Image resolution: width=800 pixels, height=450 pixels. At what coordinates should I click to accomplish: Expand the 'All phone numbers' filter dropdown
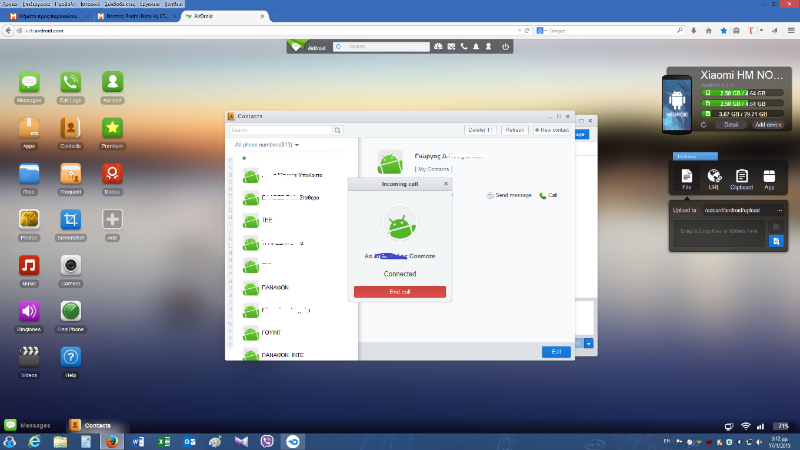266,145
